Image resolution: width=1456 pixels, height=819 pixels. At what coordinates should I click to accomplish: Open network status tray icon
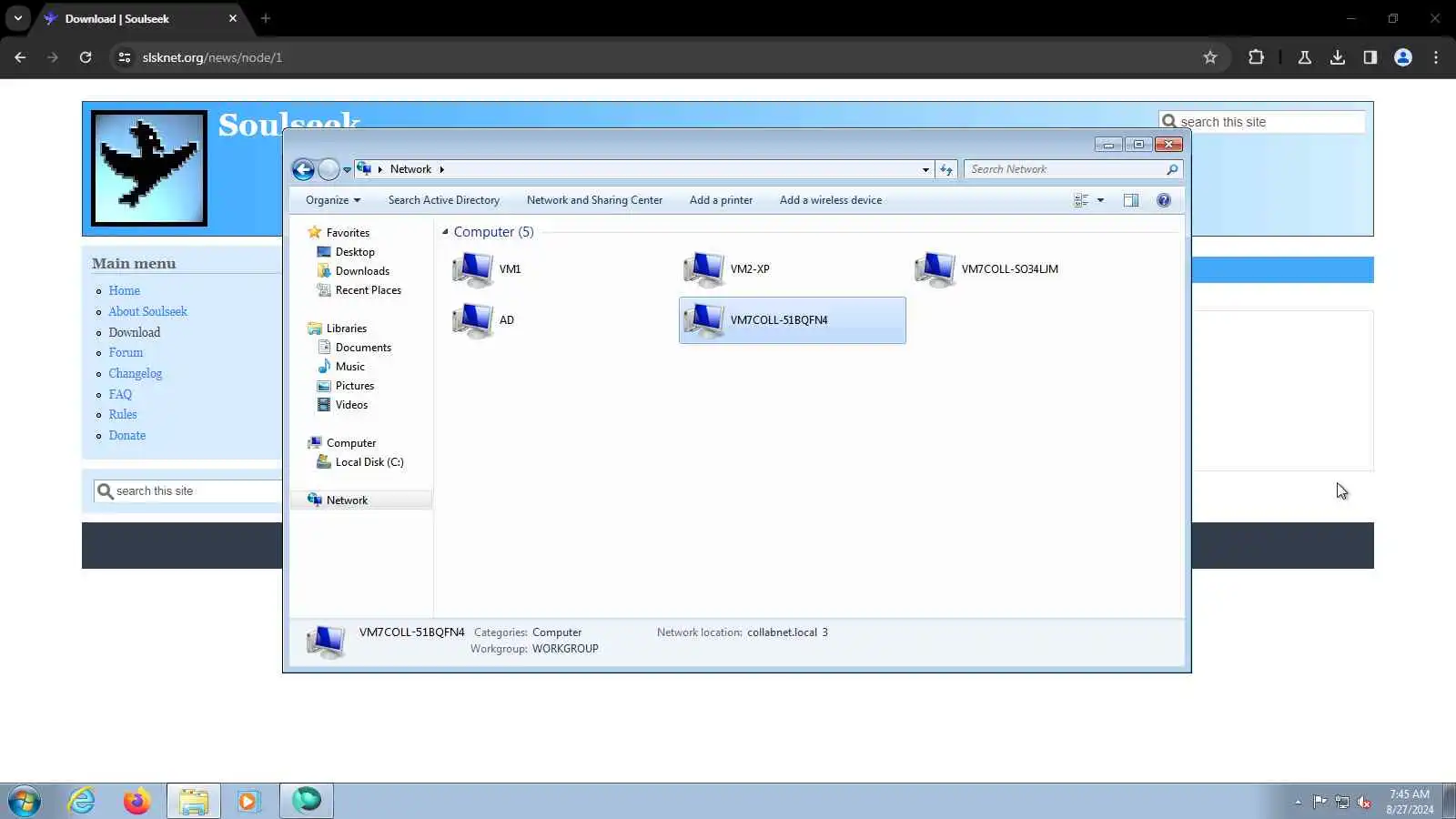coord(1342,802)
